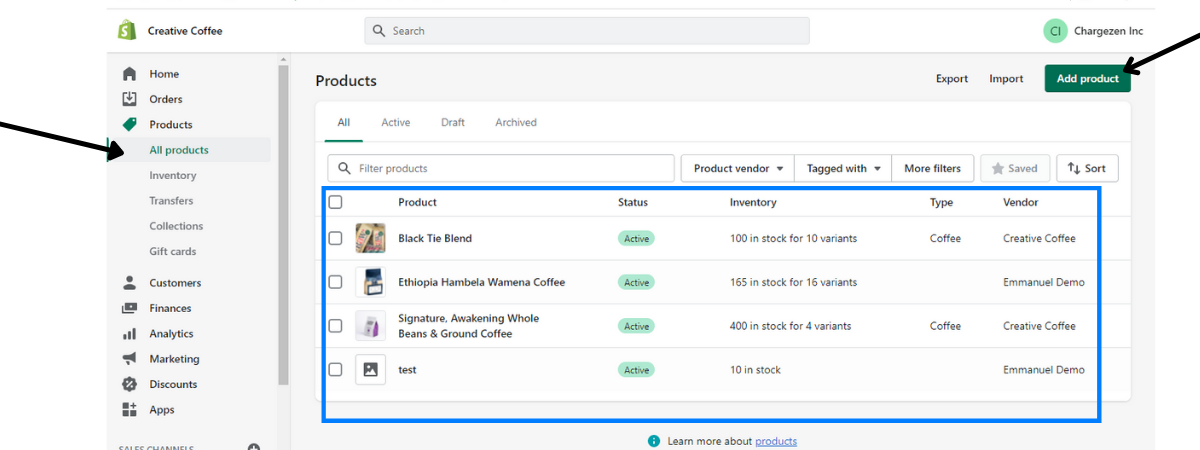Open Ethiopia Hambela Wamena Coffee thumbnail
Screen dimensions: 1200x450
point(370,282)
